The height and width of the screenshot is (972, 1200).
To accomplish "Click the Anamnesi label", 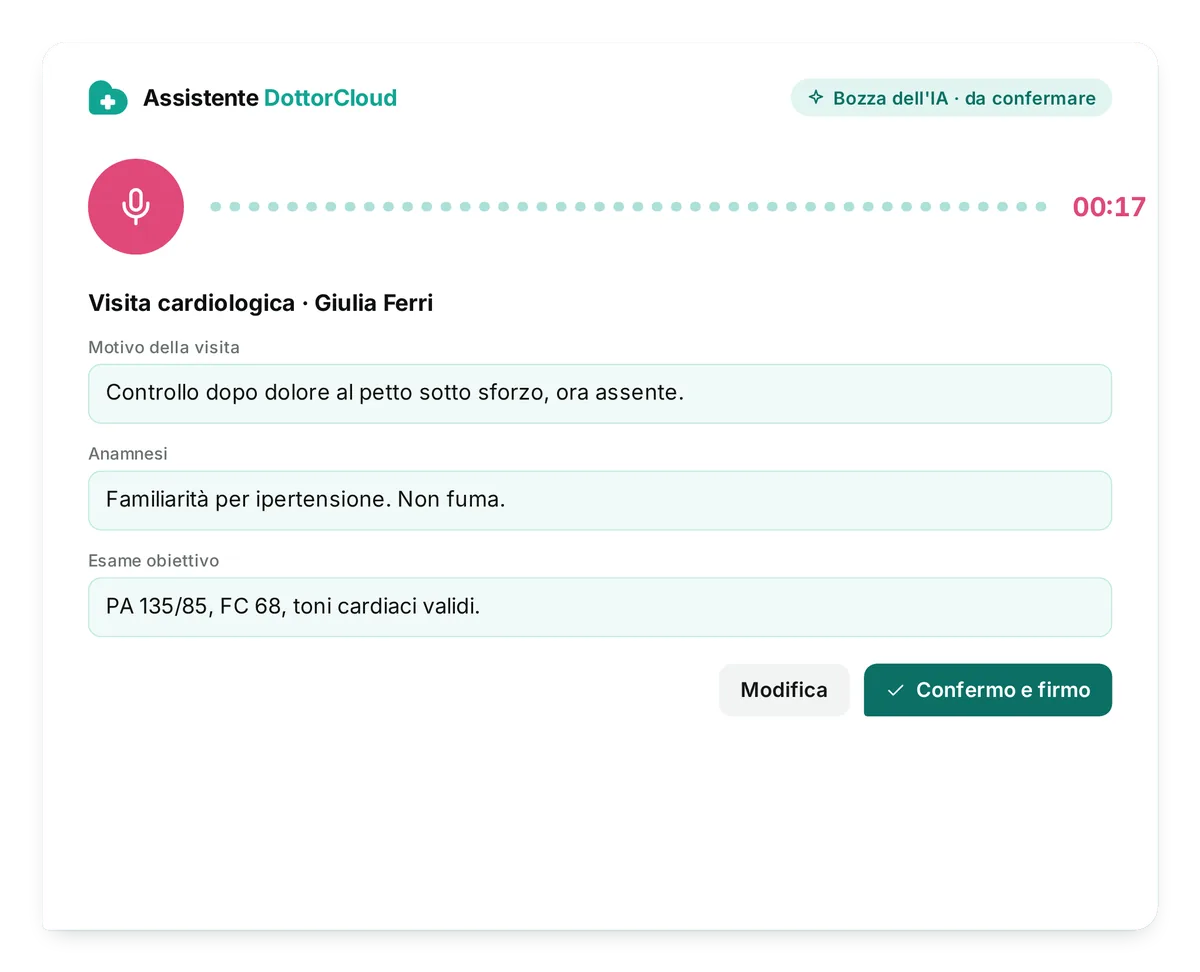I will tap(128, 454).
